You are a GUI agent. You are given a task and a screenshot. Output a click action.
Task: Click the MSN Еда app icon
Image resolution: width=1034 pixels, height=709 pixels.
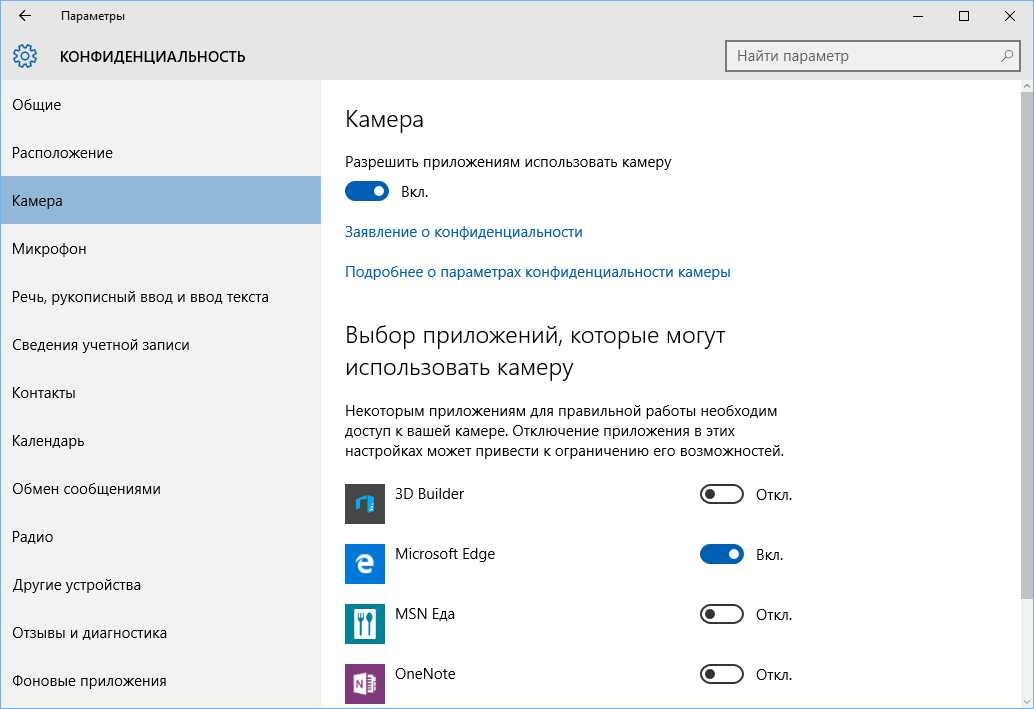(365, 623)
